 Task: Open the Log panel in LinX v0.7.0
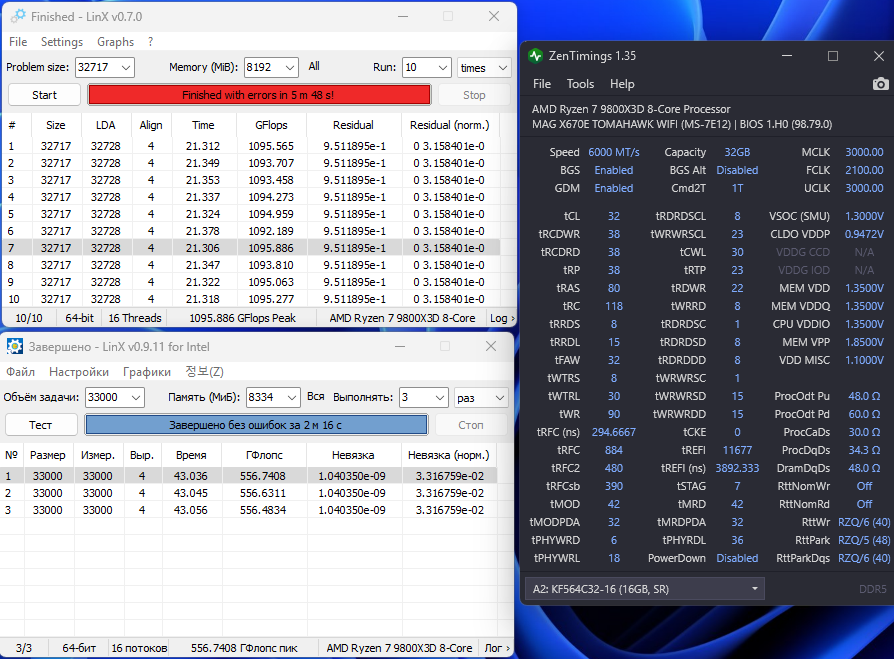pos(502,318)
